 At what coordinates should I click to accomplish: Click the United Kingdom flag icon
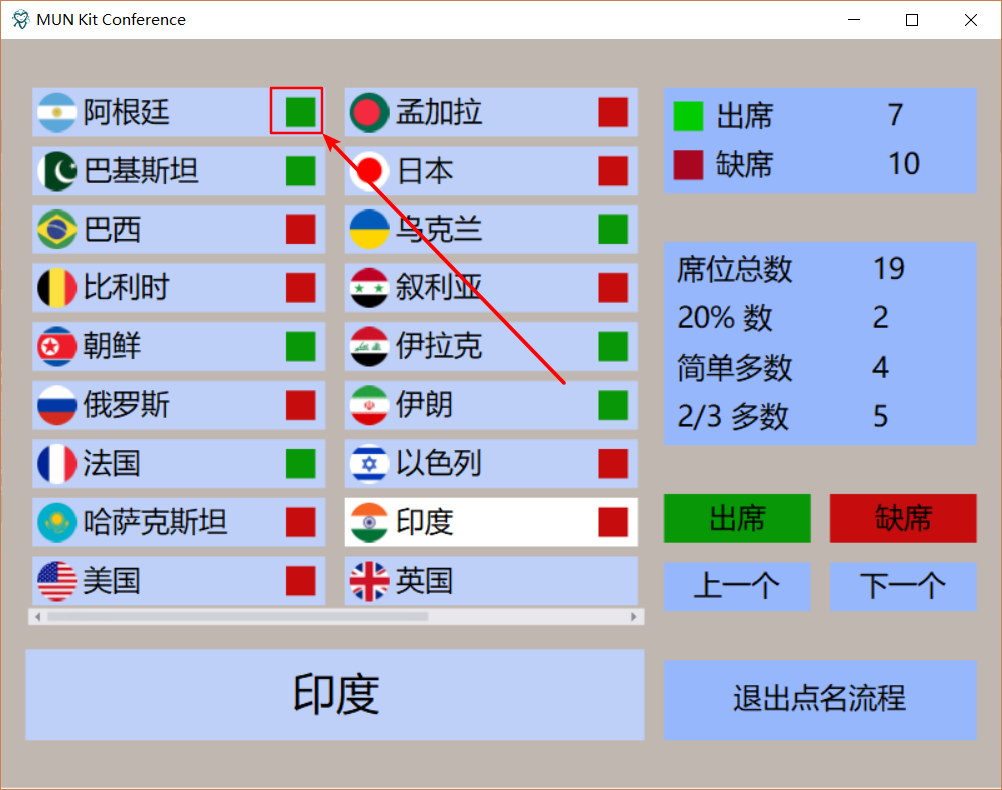368,581
